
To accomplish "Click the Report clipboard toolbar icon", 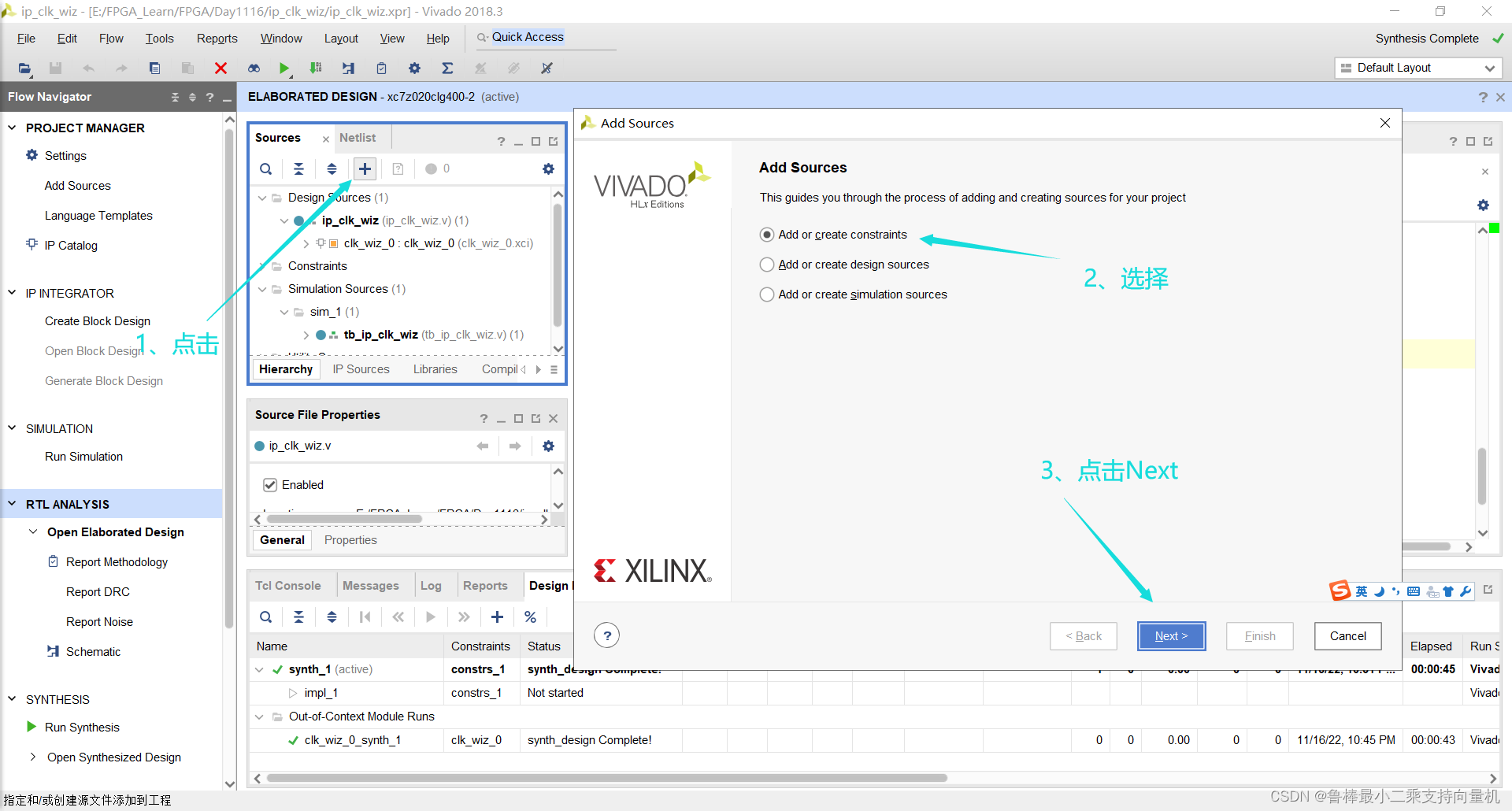I will click(381, 69).
